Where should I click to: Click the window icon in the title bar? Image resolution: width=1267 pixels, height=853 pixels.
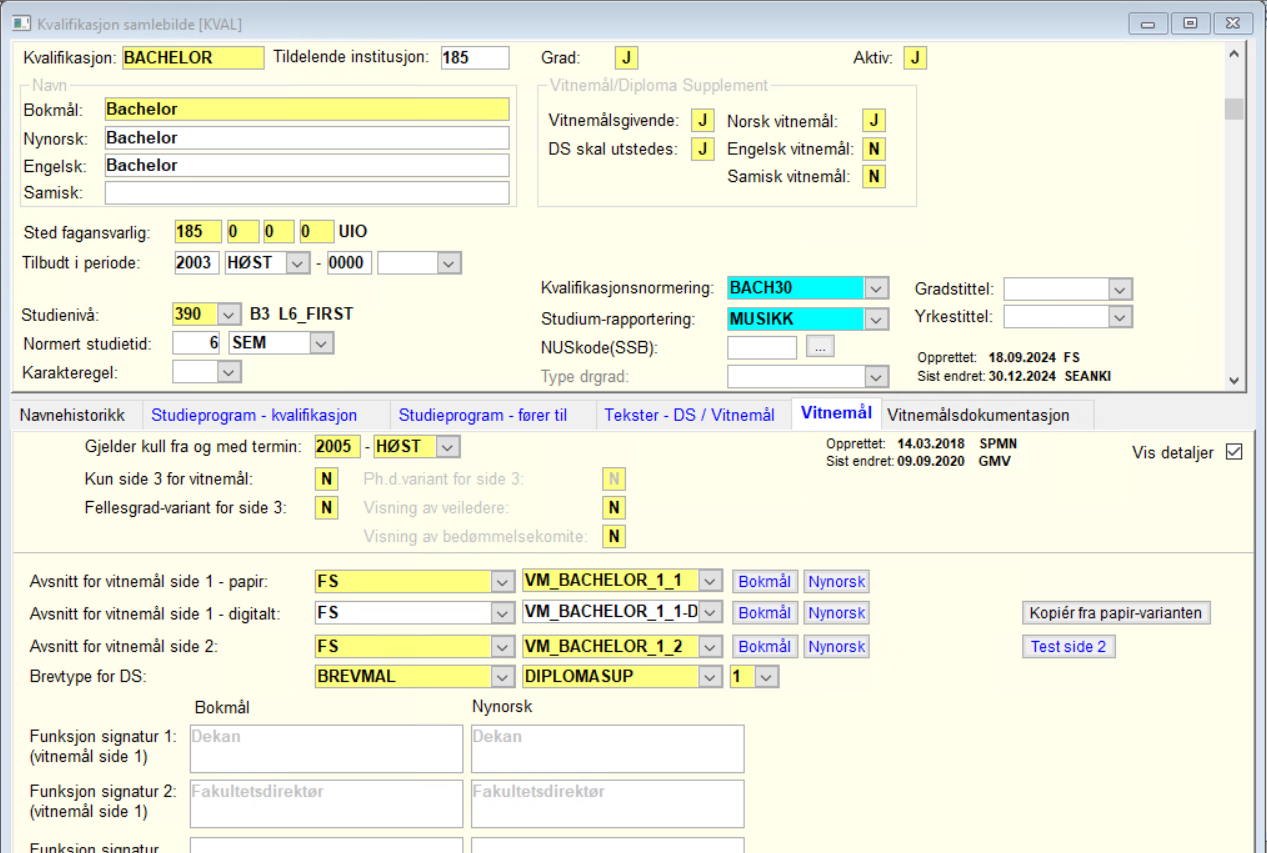(x=19, y=23)
